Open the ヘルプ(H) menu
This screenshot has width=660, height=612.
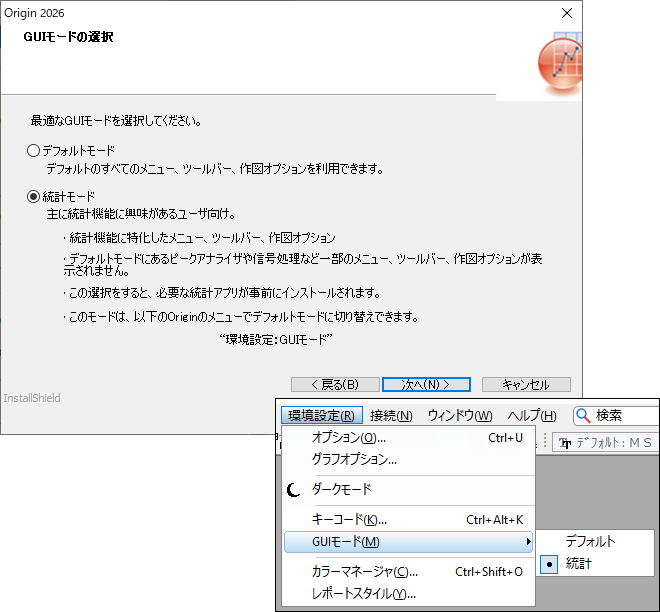click(531, 416)
